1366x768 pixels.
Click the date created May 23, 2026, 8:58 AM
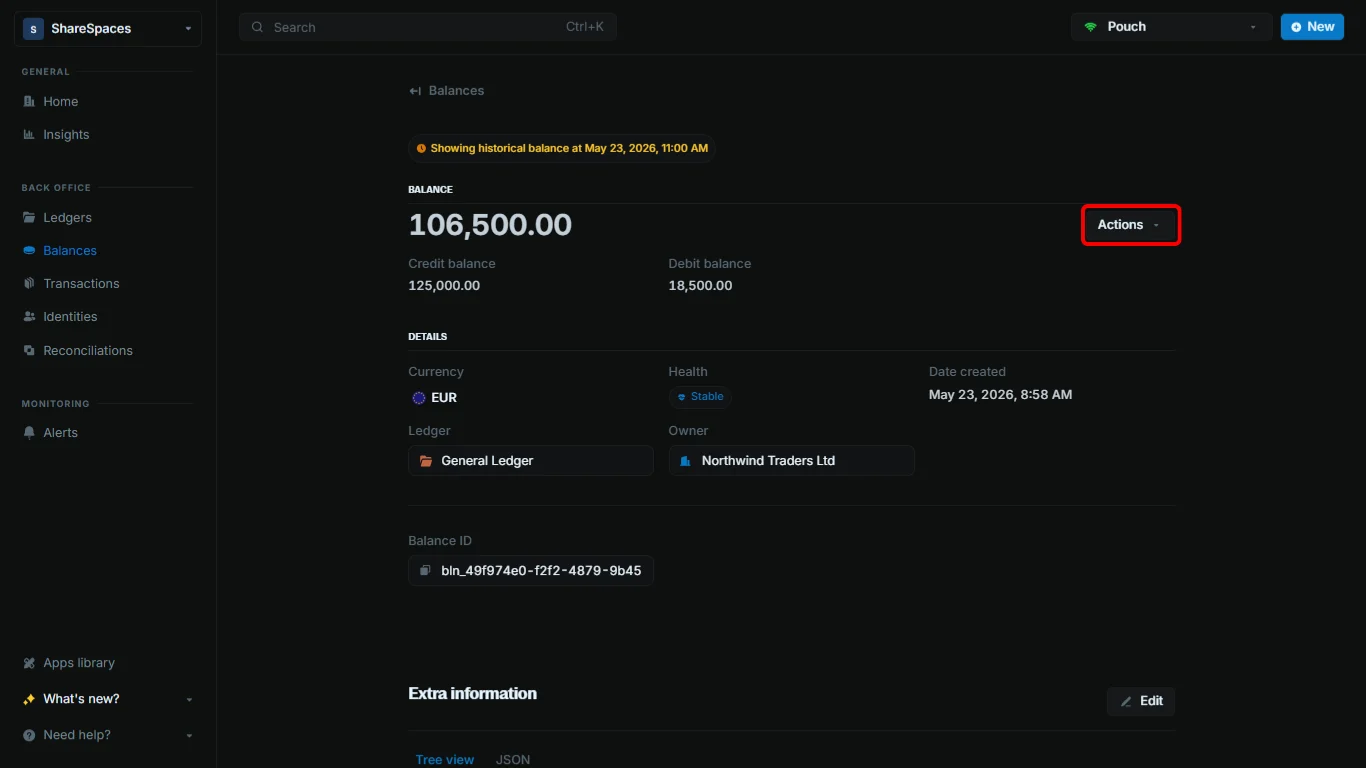[x=1000, y=395]
